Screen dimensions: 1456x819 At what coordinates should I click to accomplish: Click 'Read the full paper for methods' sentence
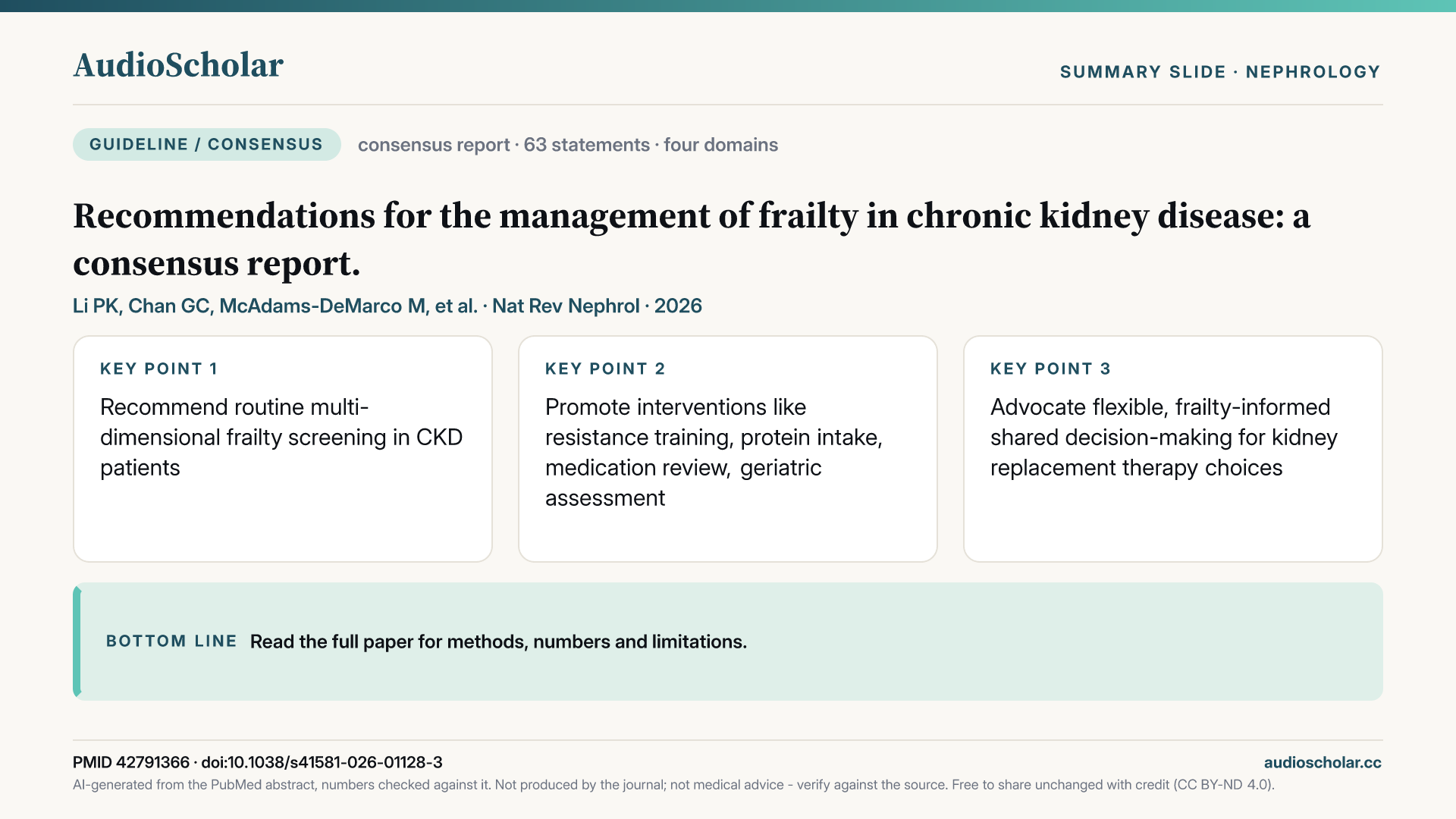point(498,642)
